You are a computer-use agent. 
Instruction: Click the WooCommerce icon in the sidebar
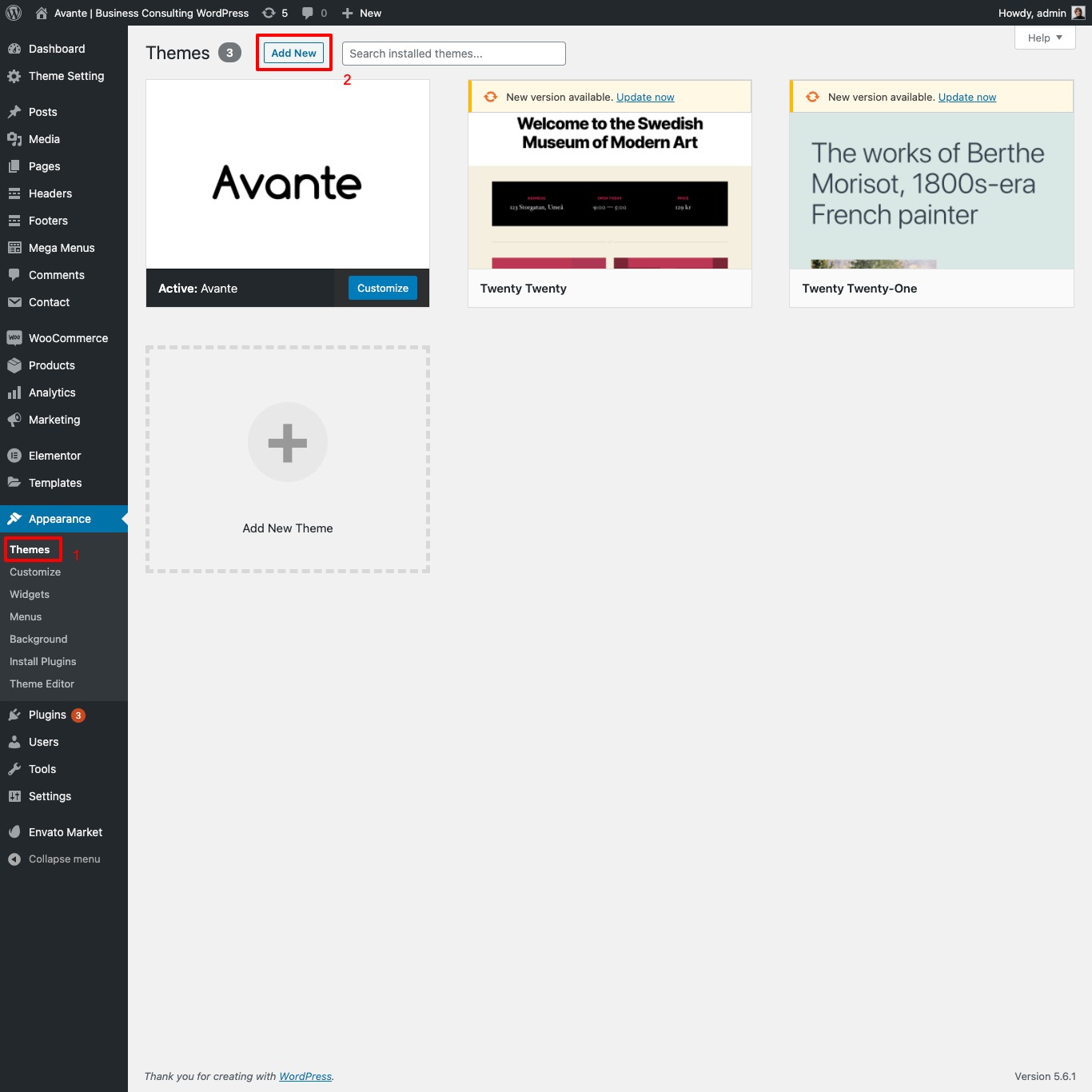tap(14, 337)
